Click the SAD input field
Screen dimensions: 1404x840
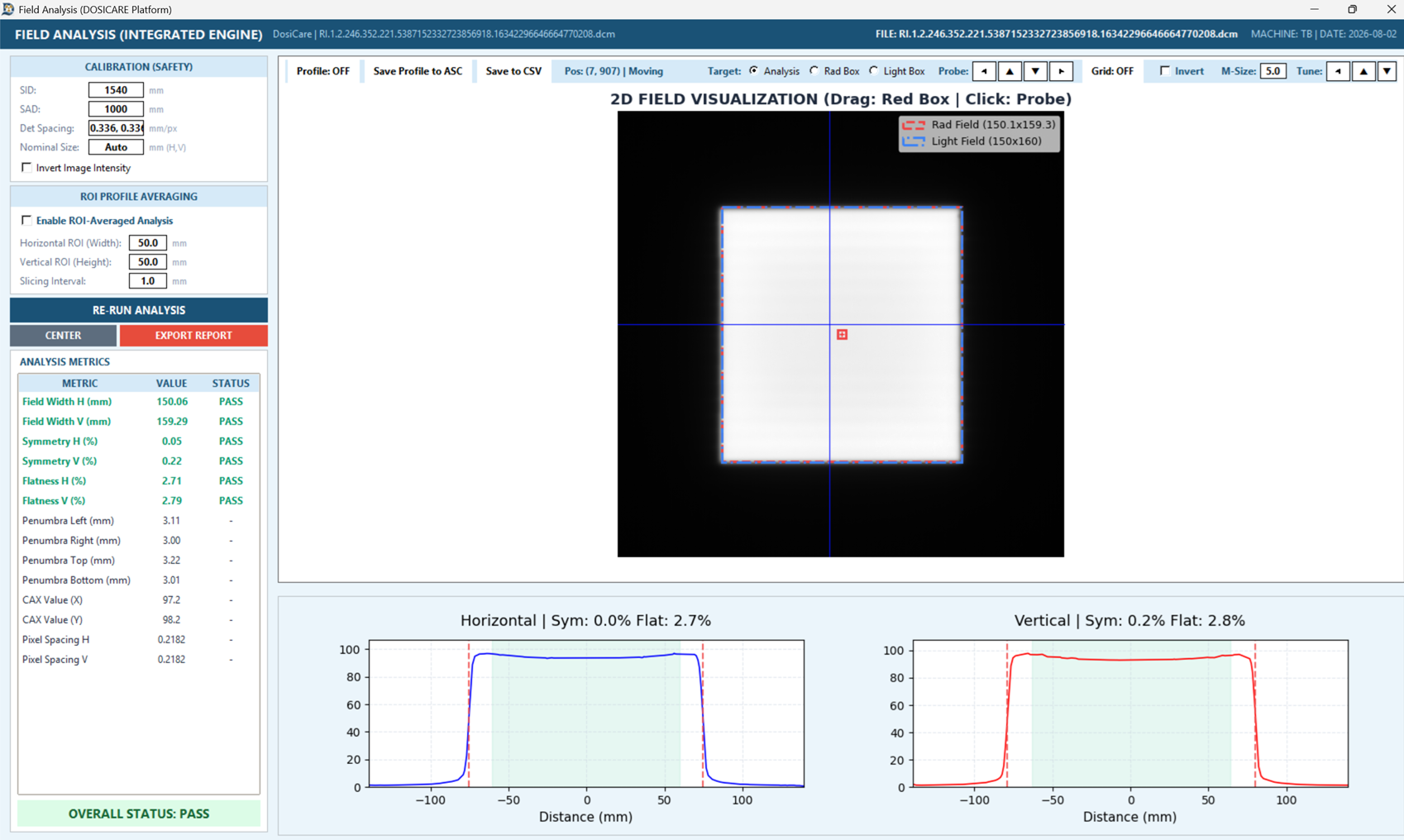click(116, 109)
